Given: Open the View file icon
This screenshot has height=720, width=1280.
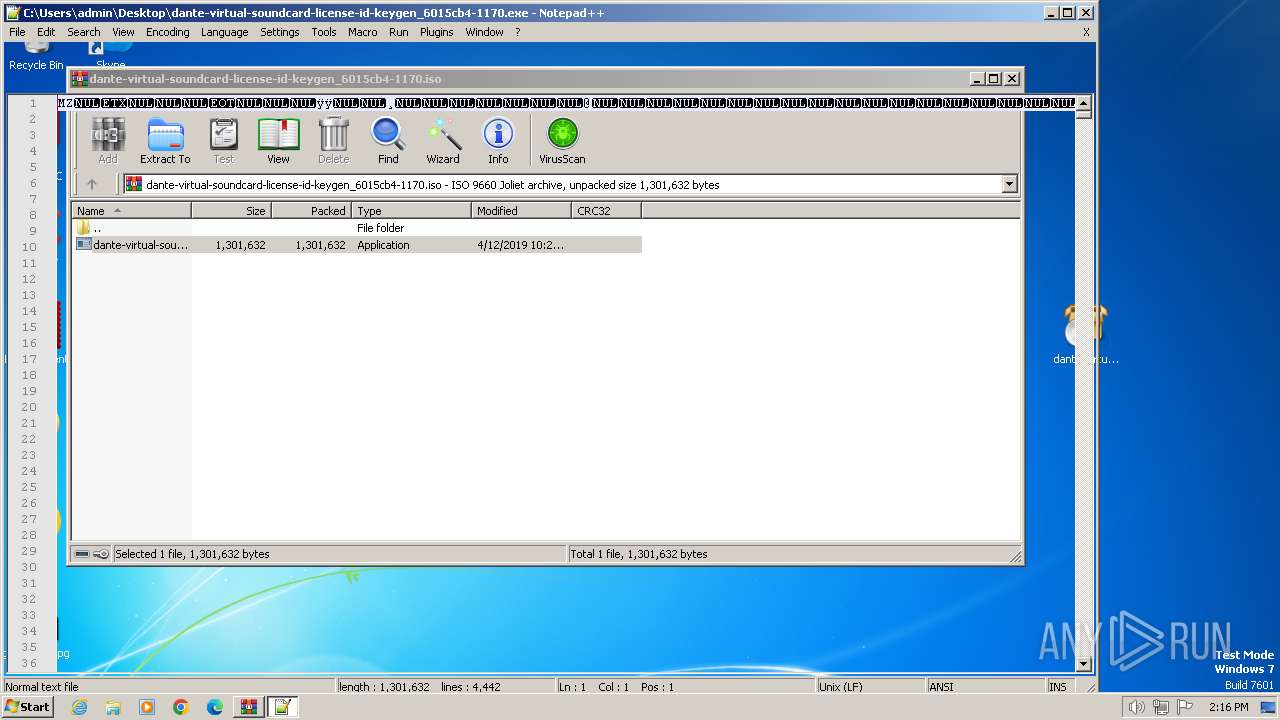Looking at the screenshot, I should 278,140.
